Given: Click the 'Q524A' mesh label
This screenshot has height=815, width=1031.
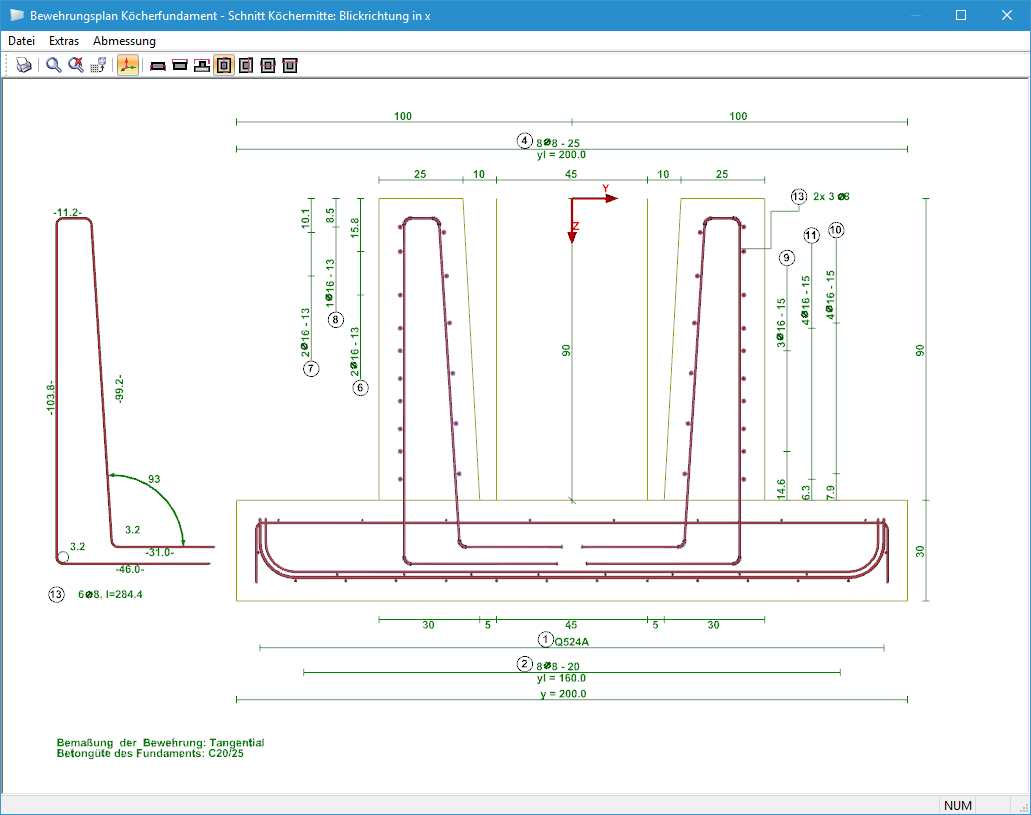Looking at the screenshot, I should pos(572,642).
